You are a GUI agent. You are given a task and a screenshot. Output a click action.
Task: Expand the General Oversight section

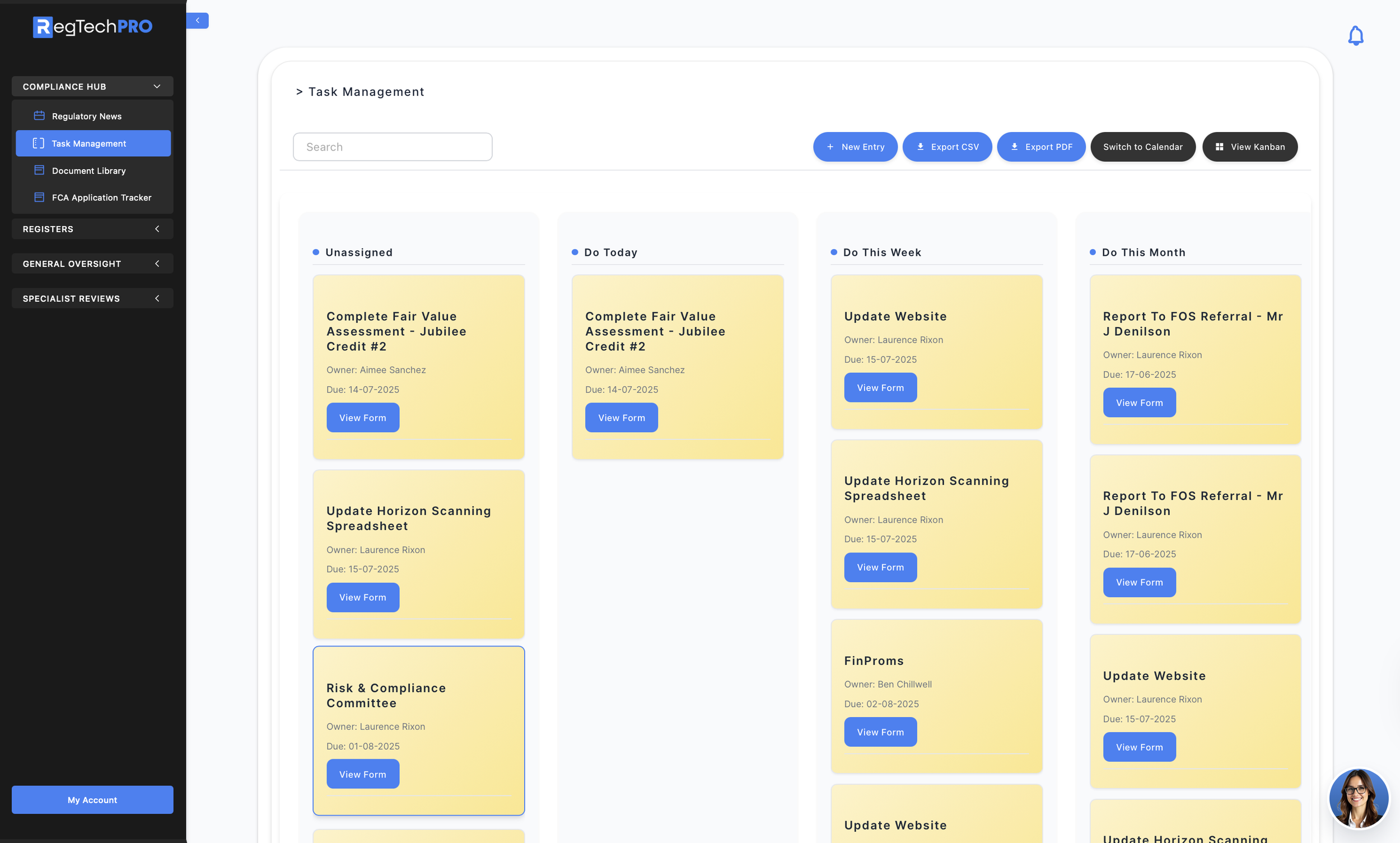92,264
